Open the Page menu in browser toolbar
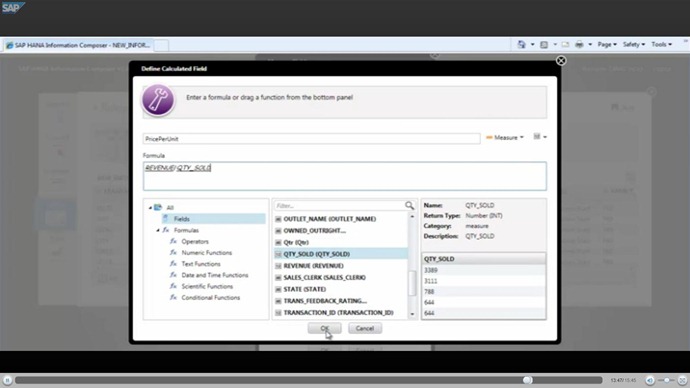Viewport: 690px width, 388px height. tap(607, 44)
